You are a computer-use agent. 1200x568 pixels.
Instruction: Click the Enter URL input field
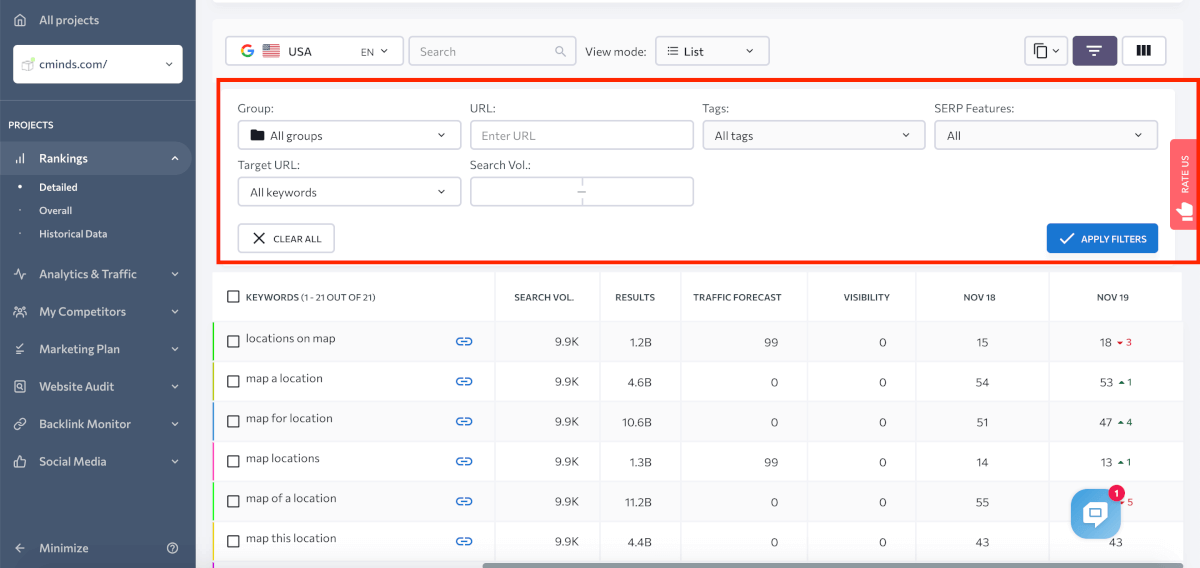[x=581, y=135]
